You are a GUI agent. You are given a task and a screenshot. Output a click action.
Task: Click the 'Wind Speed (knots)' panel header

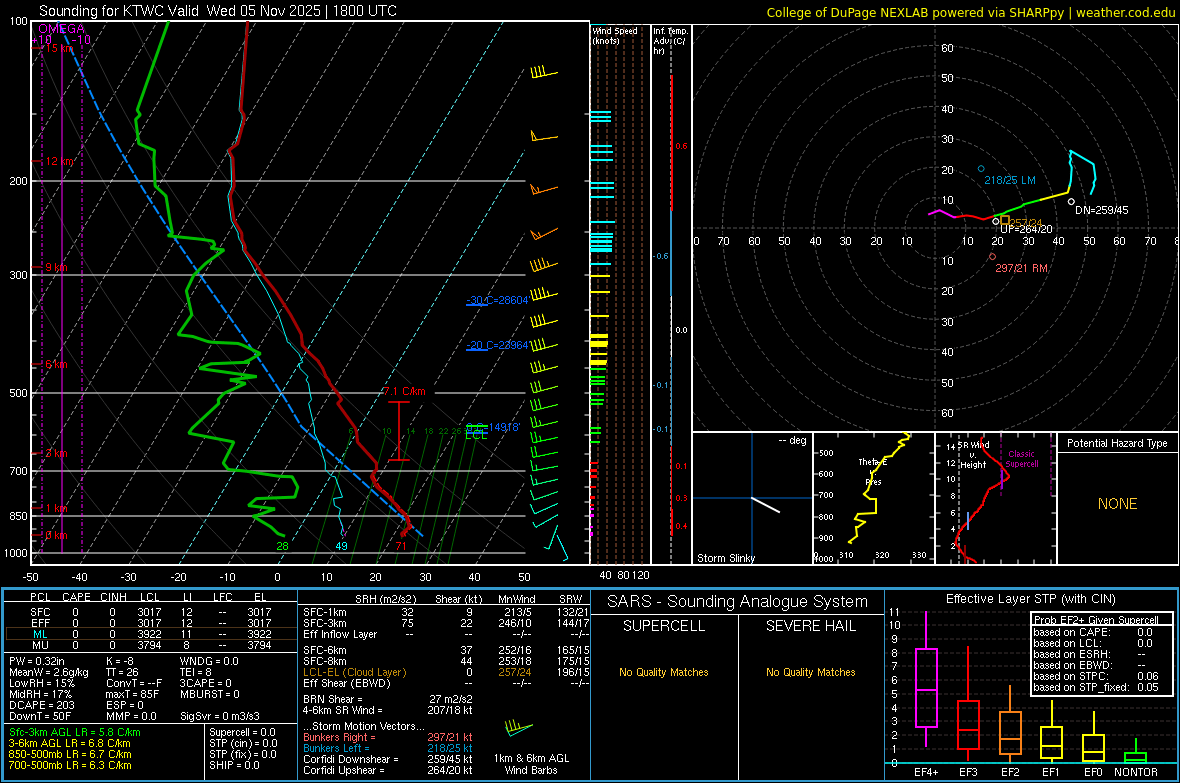click(615, 35)
